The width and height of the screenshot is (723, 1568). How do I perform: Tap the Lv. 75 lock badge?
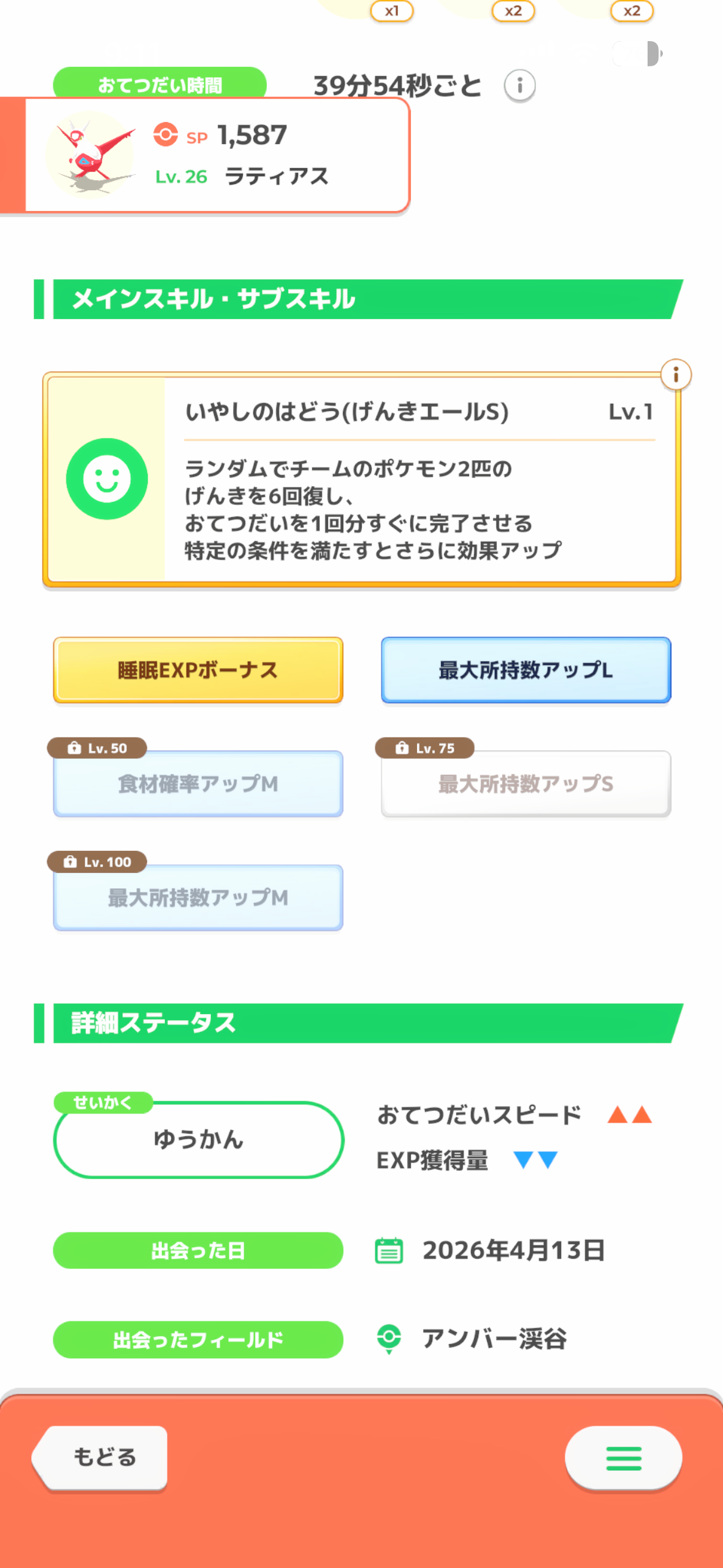coord(424,748)
